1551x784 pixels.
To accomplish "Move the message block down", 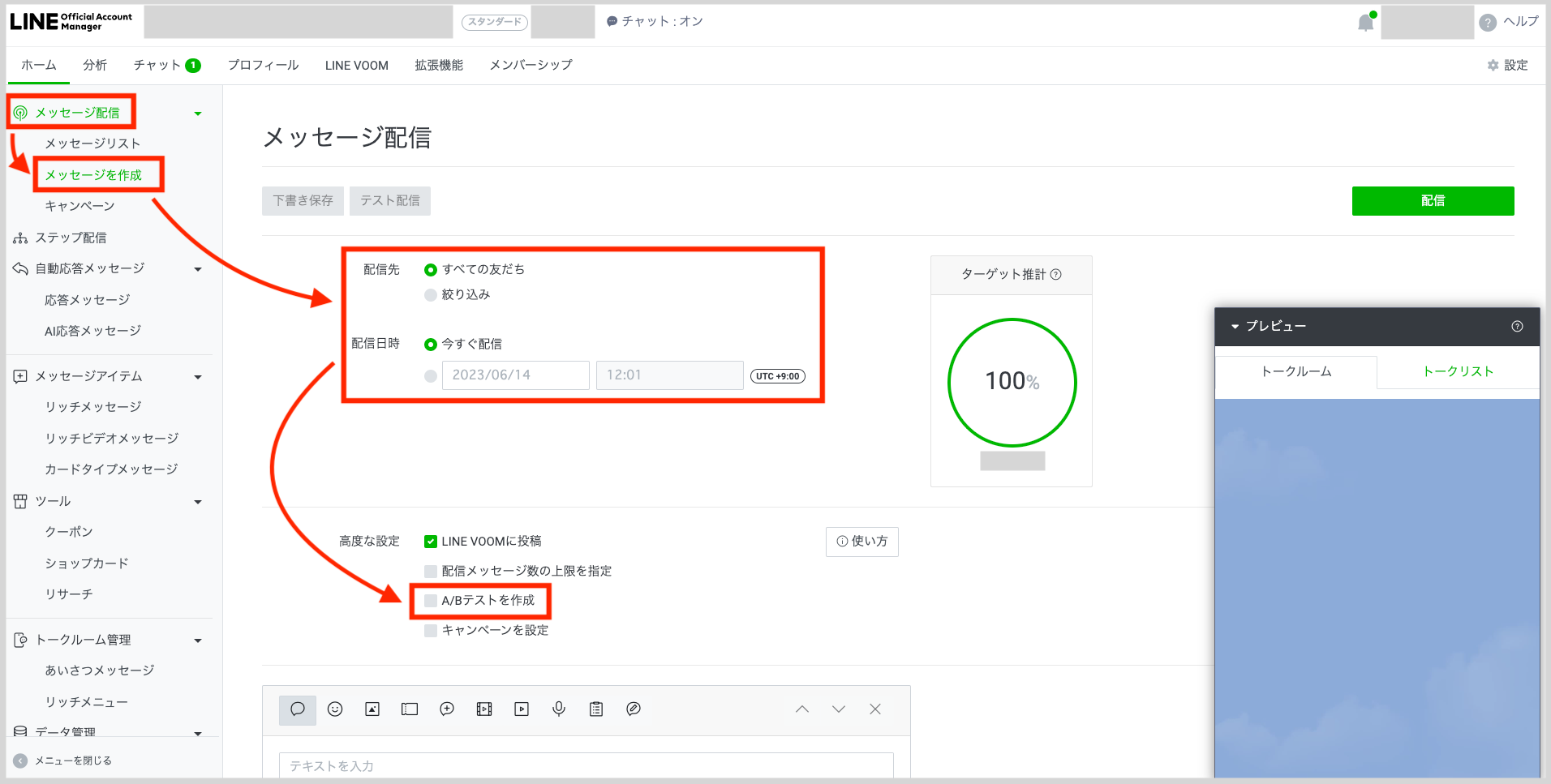I will pyautogui.click(x=839, y=709).
